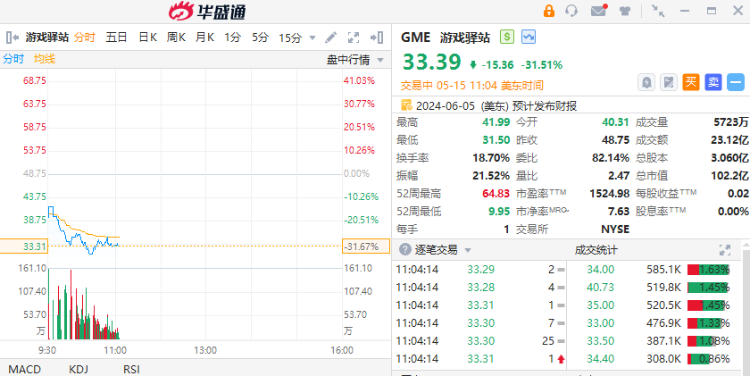The width and height of the screenshot is (750, 376).
Task: Click the blue 卖 sell button
Action: (x=713, y=82)
